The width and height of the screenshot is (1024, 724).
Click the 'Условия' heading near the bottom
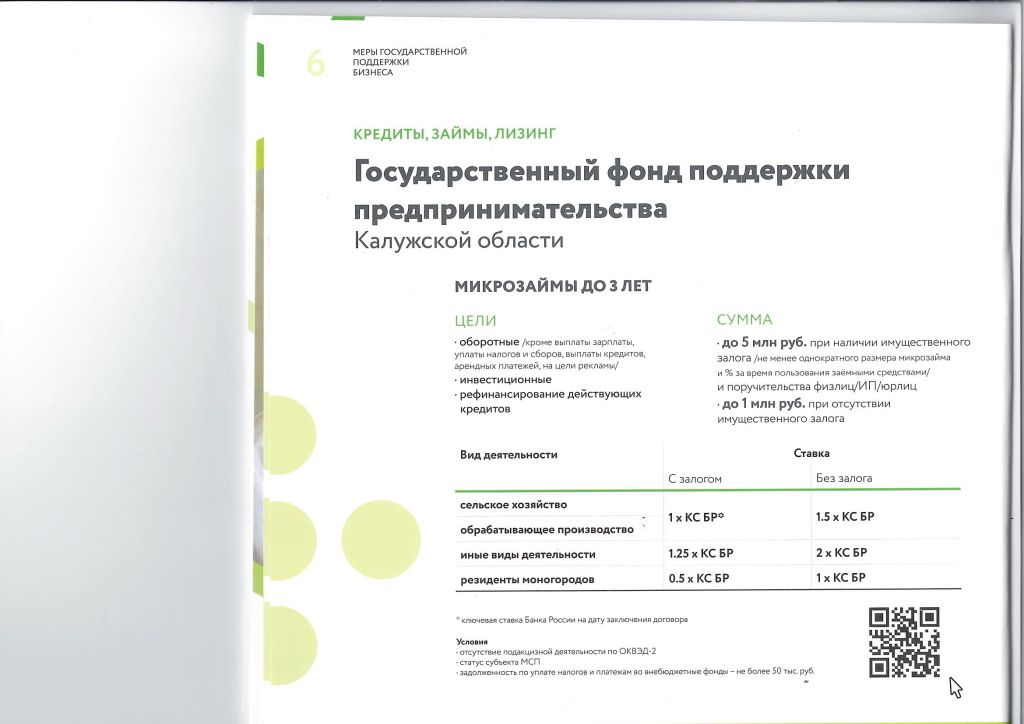(471, 640)
